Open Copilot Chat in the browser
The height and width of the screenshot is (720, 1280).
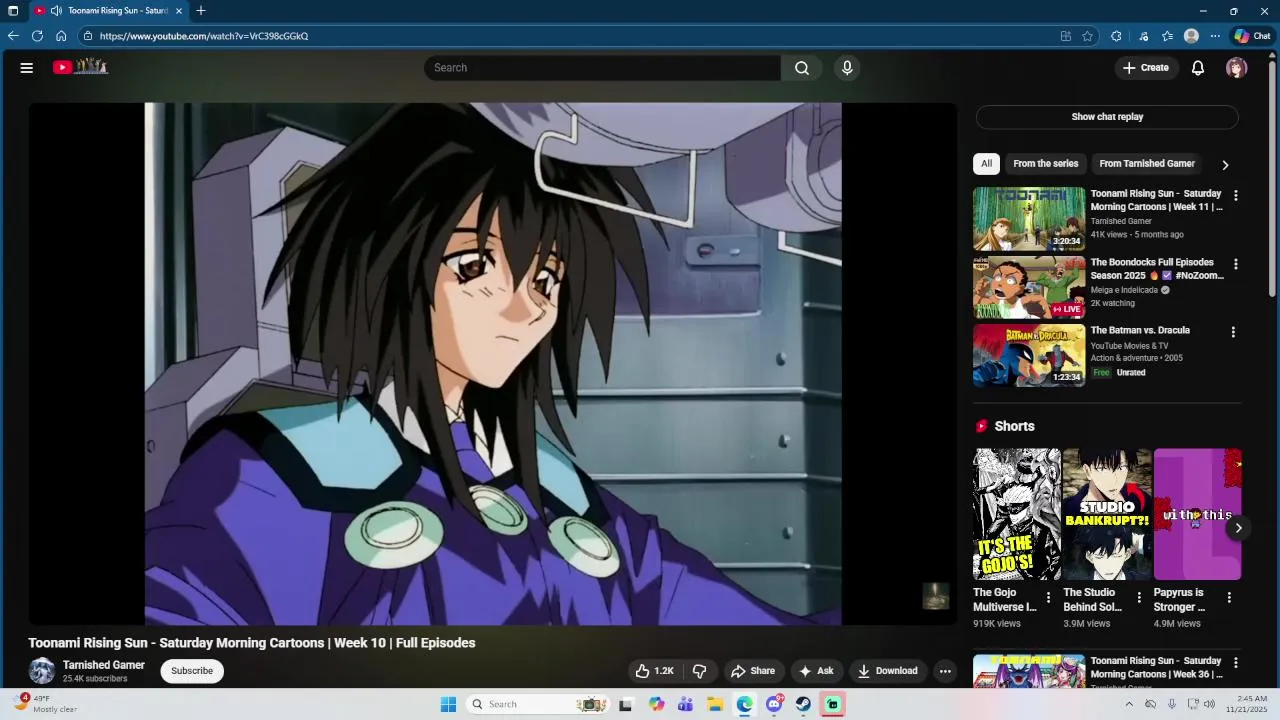pos(1252,36)
